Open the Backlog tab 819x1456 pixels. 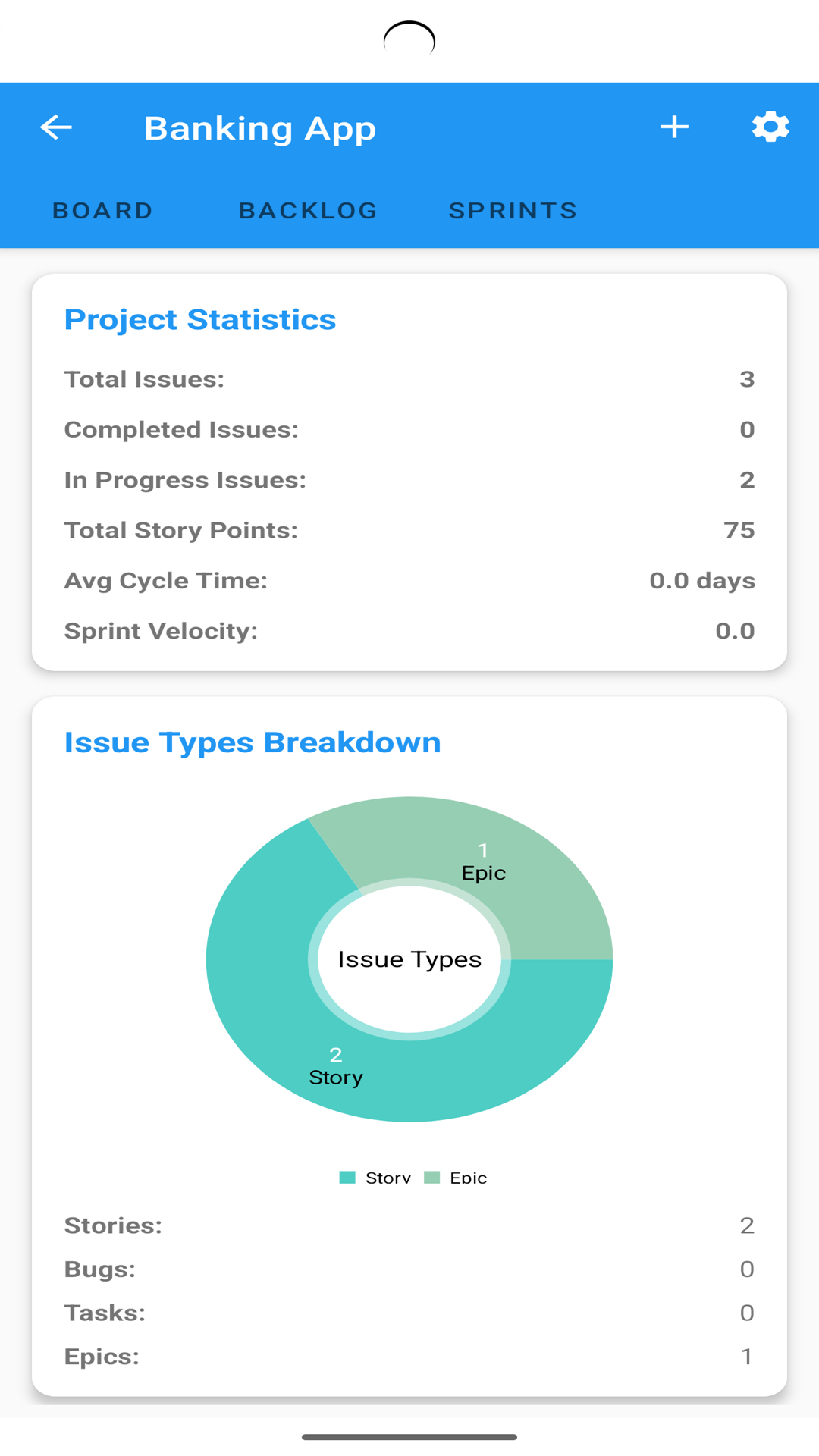pyautogui.click(x=308, y=211)
